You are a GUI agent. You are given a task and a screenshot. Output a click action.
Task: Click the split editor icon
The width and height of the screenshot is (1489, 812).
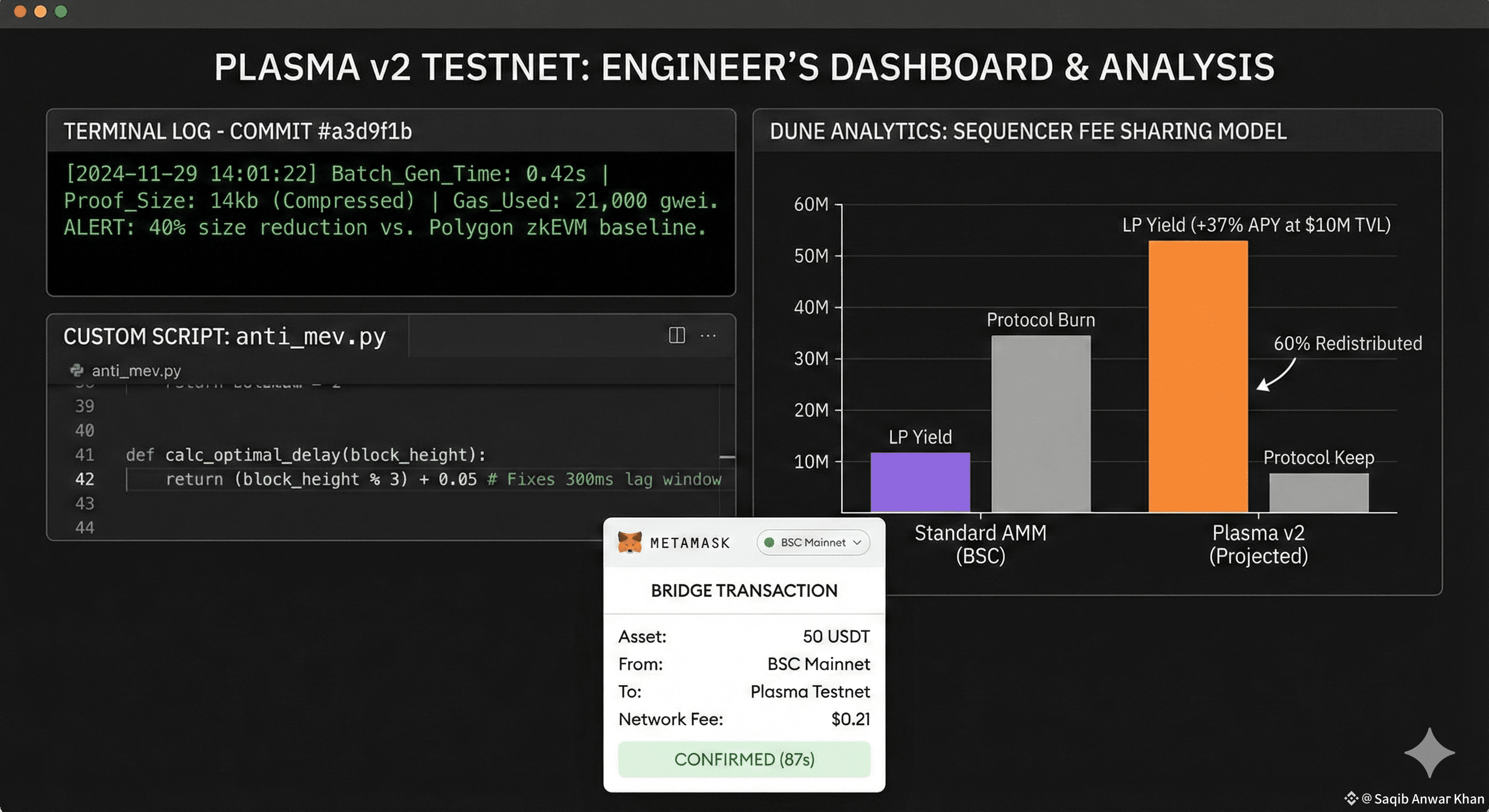[677, 335]
